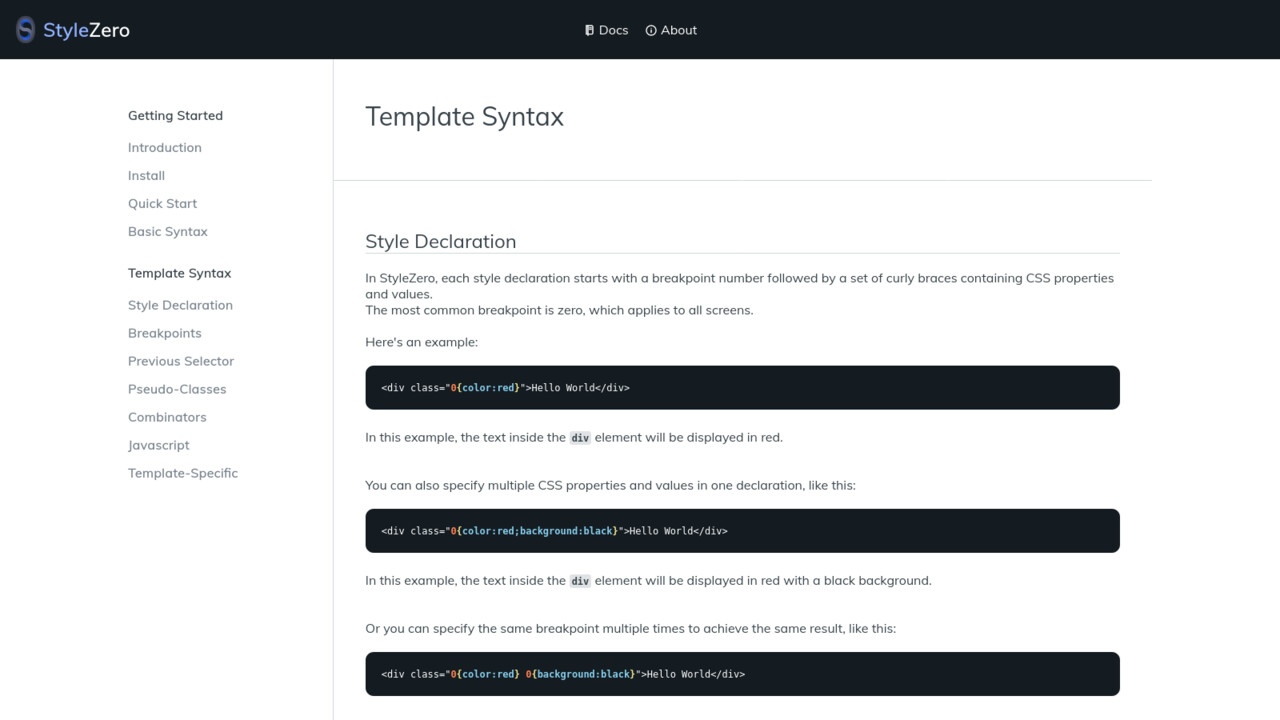This screenshot has width=1280, height=720.
Task: Open the Install sidebar link
Action: (146, 175)
